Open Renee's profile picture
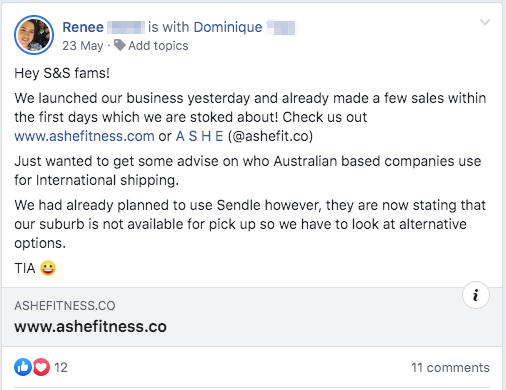506x390 pixels. point(34,35)
